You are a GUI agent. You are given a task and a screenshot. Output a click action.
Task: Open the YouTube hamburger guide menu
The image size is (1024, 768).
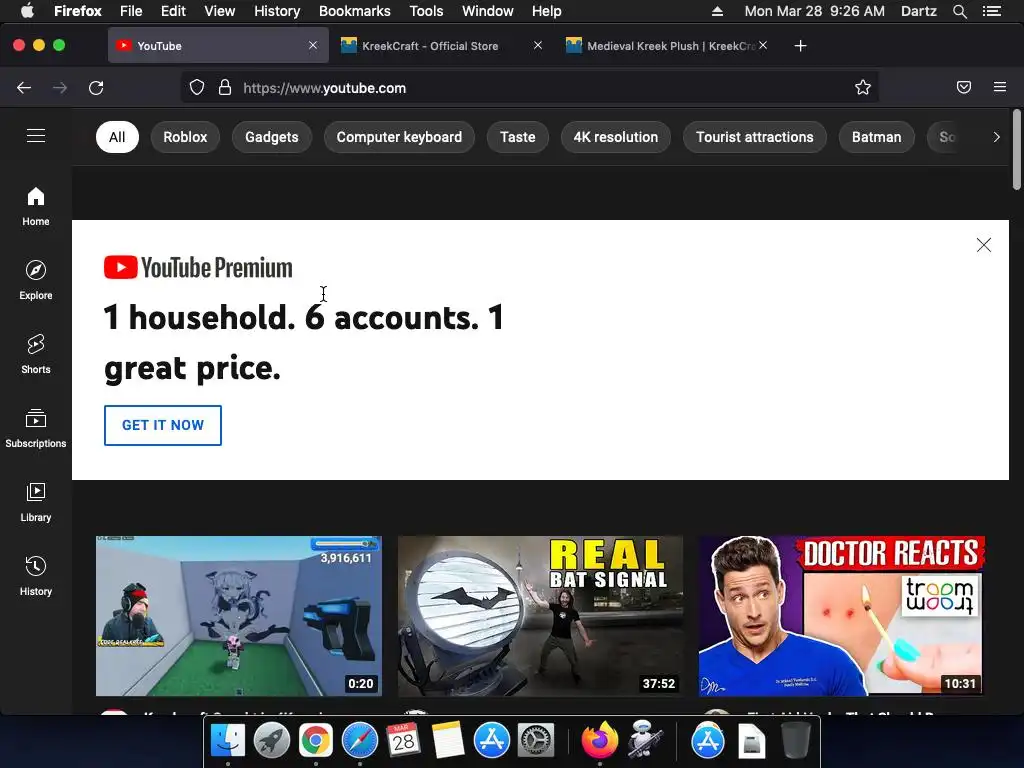36,135
